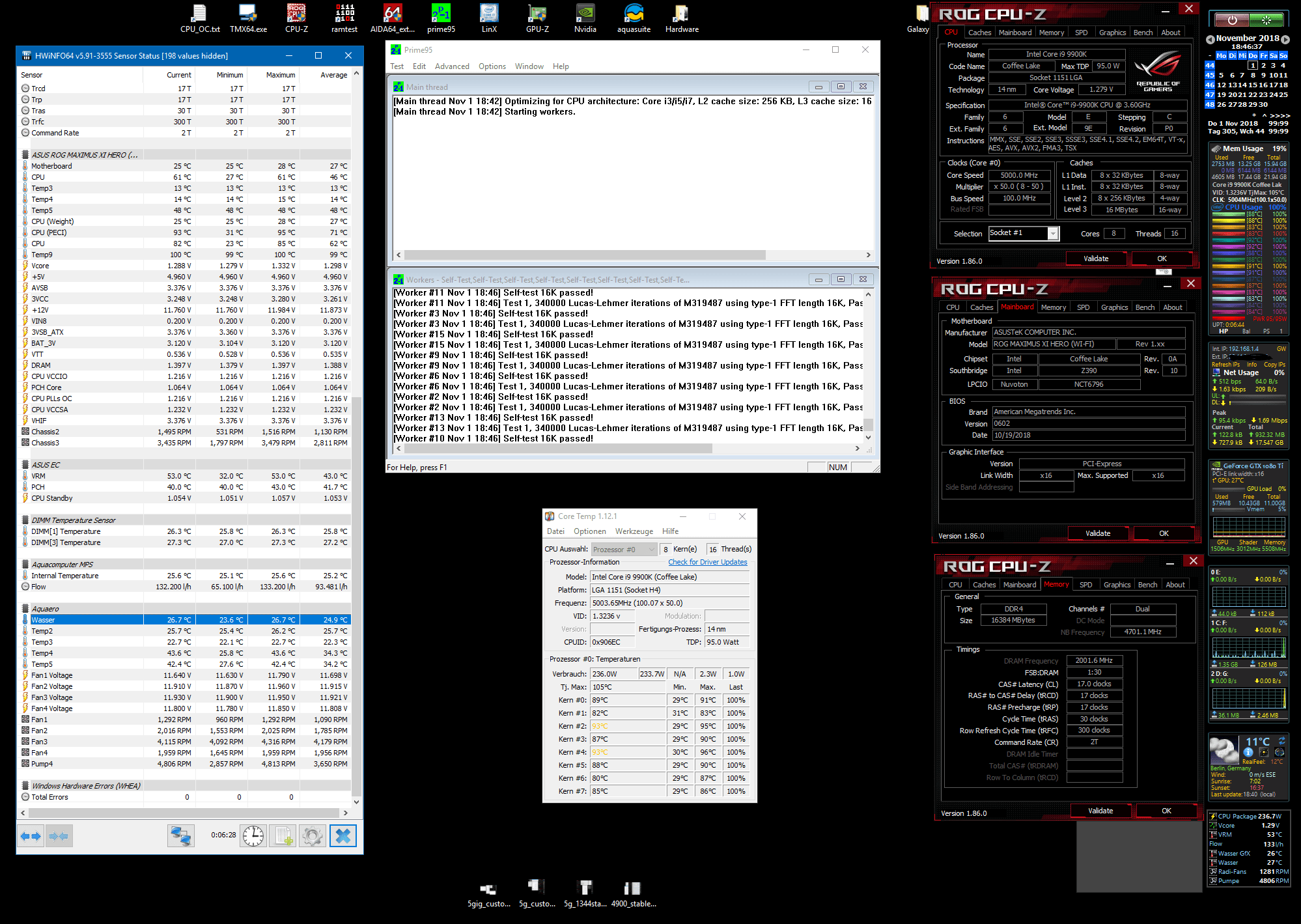Open HWiNFO sensor settings gear
This screenshot has height=924, width=1301.
click(313, 835)
